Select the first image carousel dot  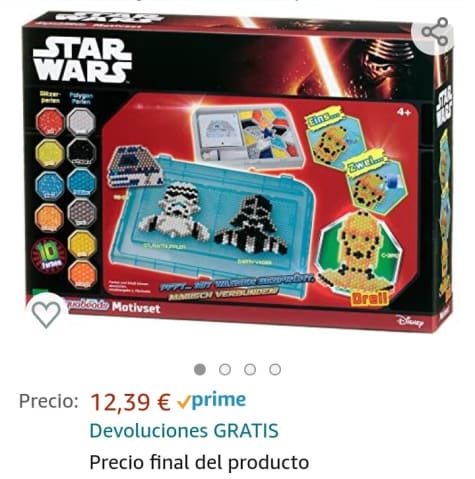[200, 369]
